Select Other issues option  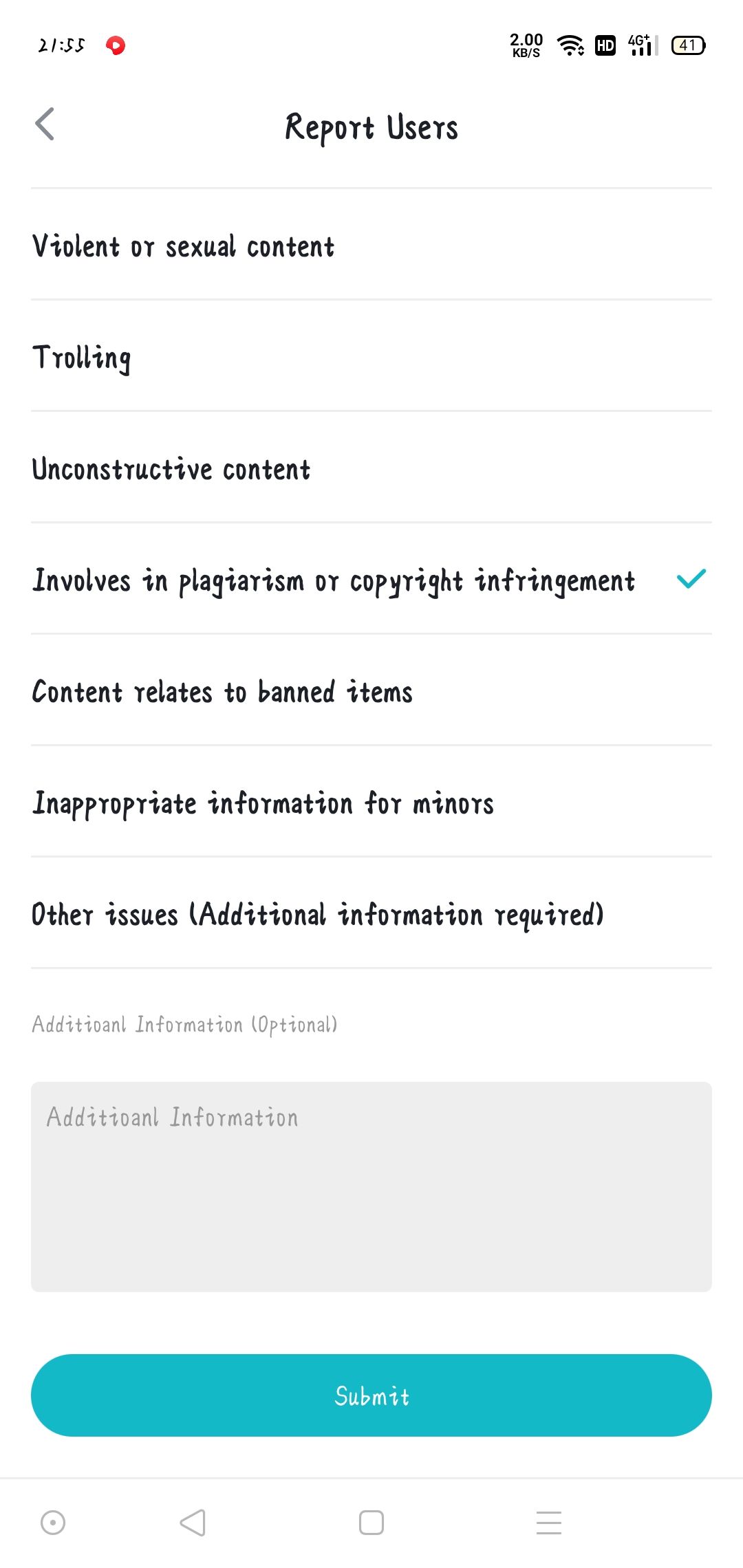coord(371,913)
